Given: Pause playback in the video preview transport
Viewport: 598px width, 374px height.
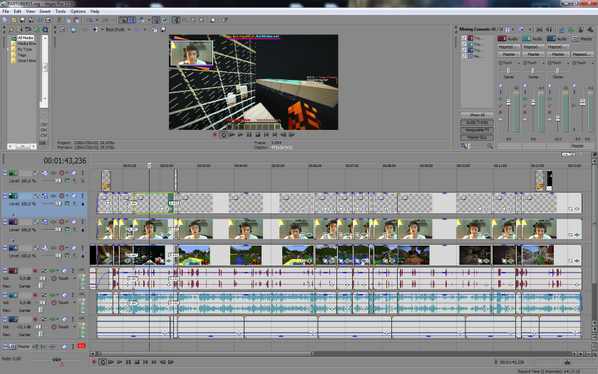Looking at the screenshot, I should 249,135.
